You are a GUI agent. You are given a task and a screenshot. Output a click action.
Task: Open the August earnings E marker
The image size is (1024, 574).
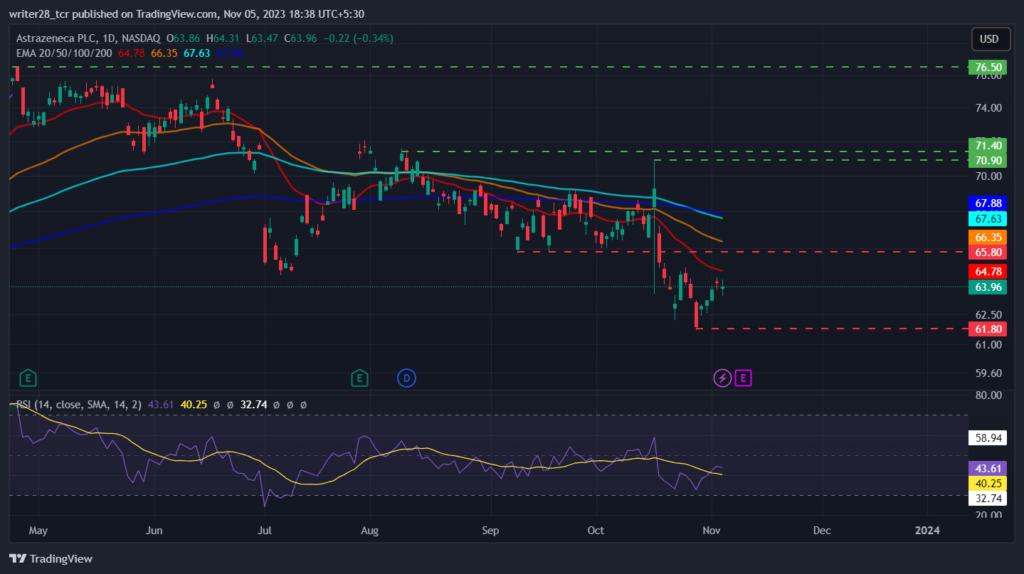pos(359,378)
